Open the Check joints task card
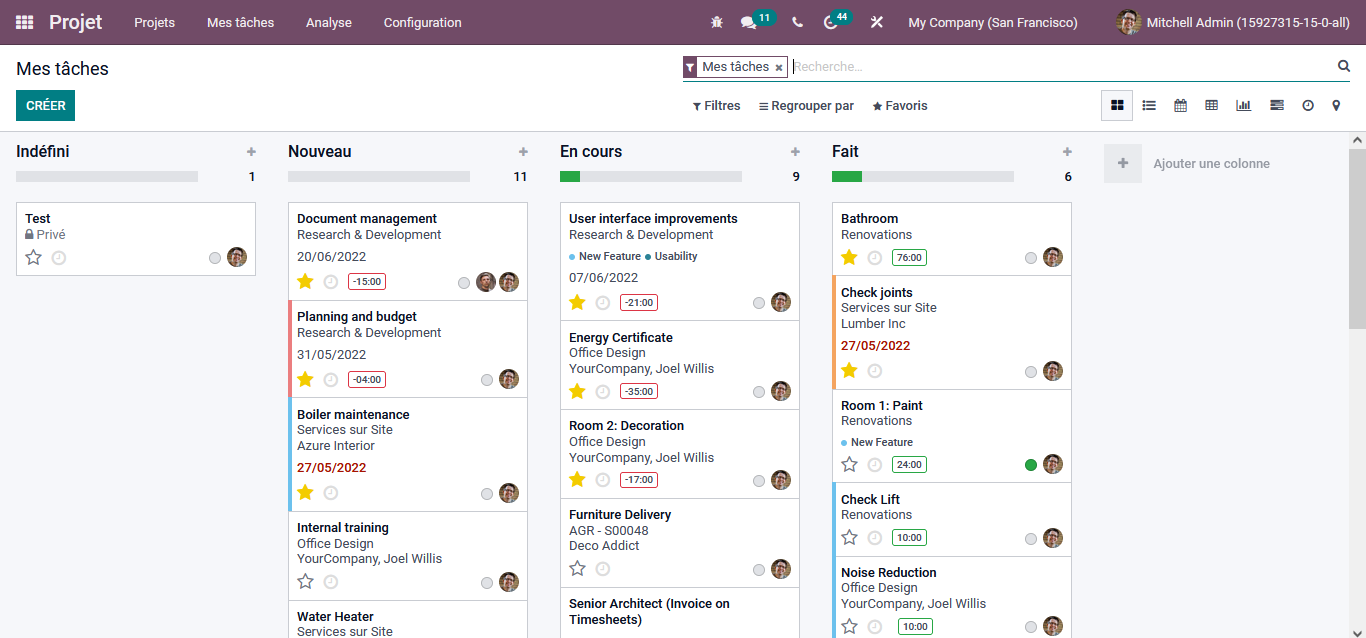Viewport: 1366px width, 638px height. click(952, 333)
